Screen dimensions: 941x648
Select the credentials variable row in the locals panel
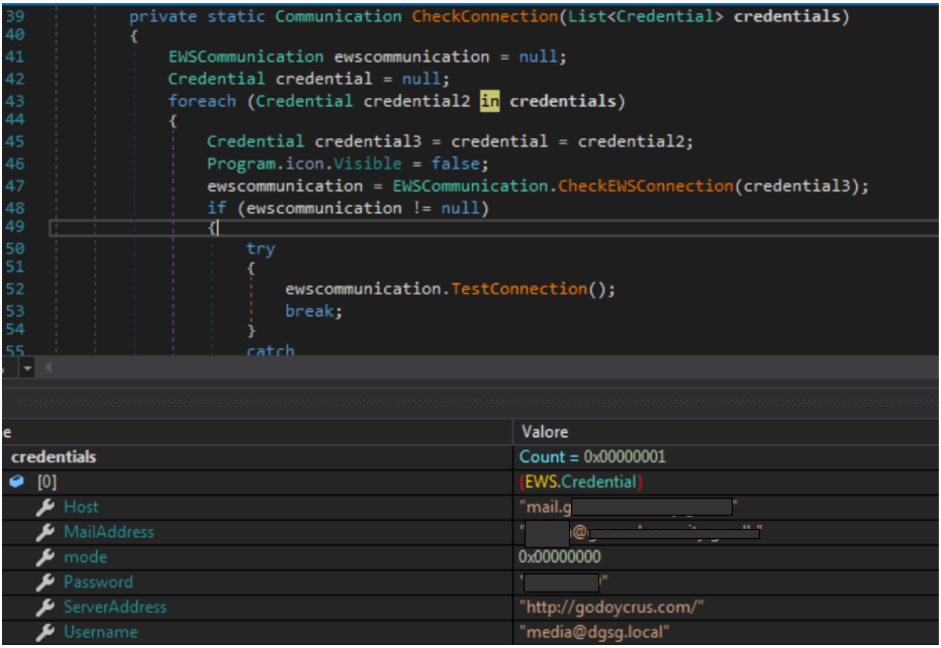(x=470, y=457)
